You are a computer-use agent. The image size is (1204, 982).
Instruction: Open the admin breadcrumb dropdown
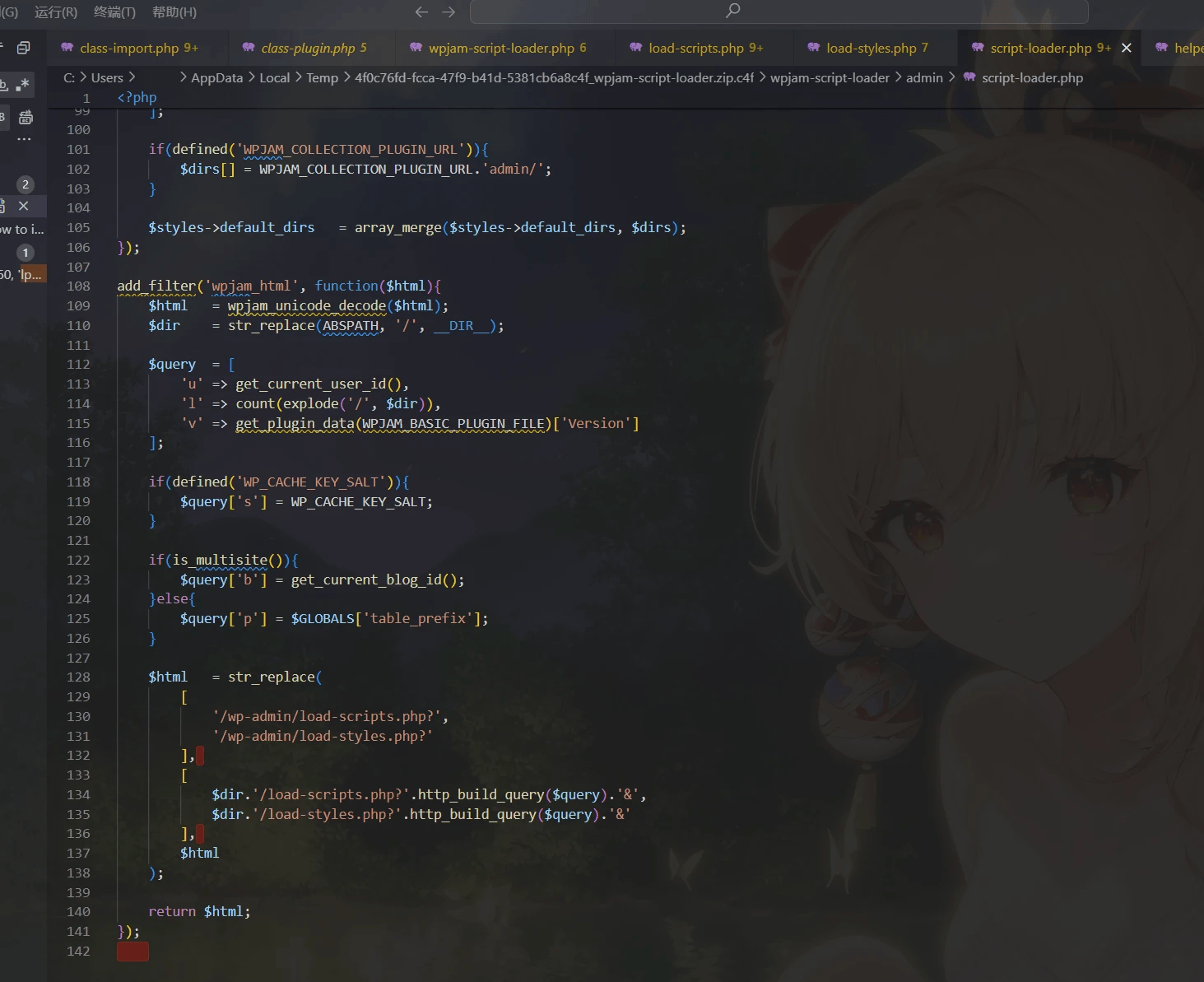924,77
